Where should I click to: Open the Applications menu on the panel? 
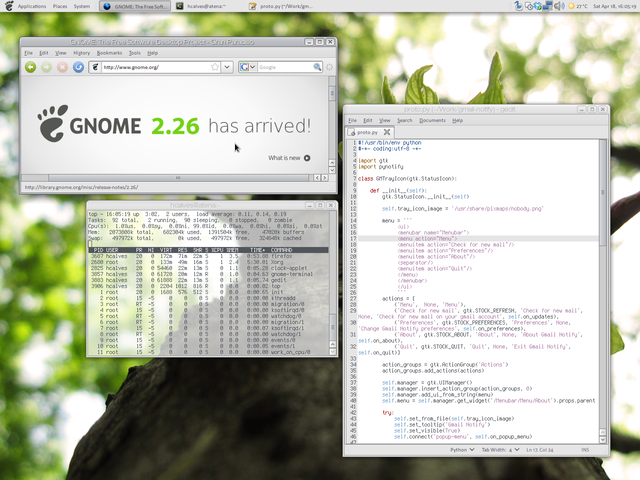pyautogui.click(x=31, y=6)
